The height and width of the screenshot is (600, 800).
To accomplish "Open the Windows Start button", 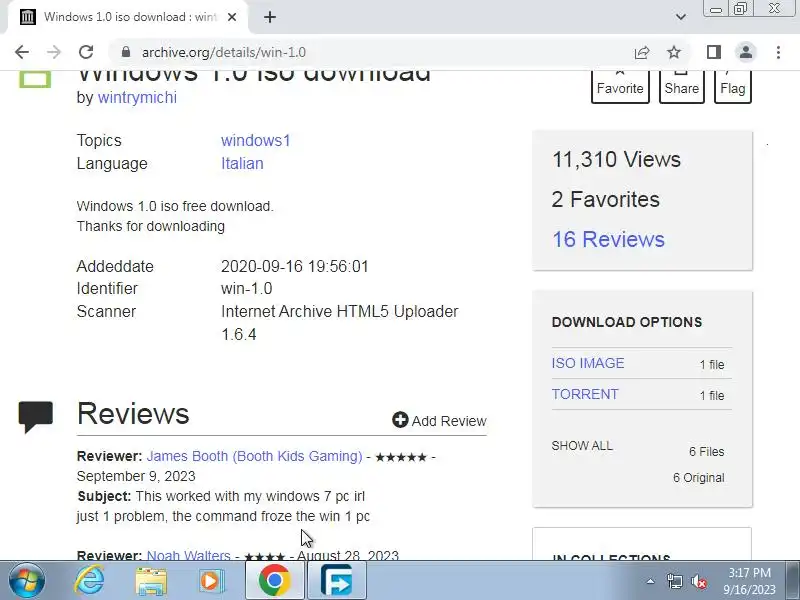I will point(26,581).
